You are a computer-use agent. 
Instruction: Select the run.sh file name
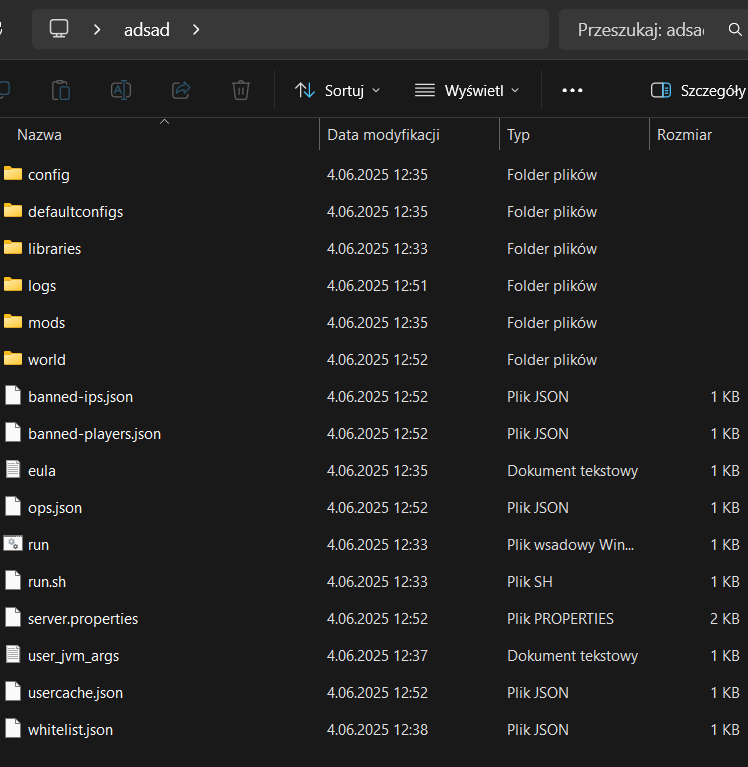47,582
